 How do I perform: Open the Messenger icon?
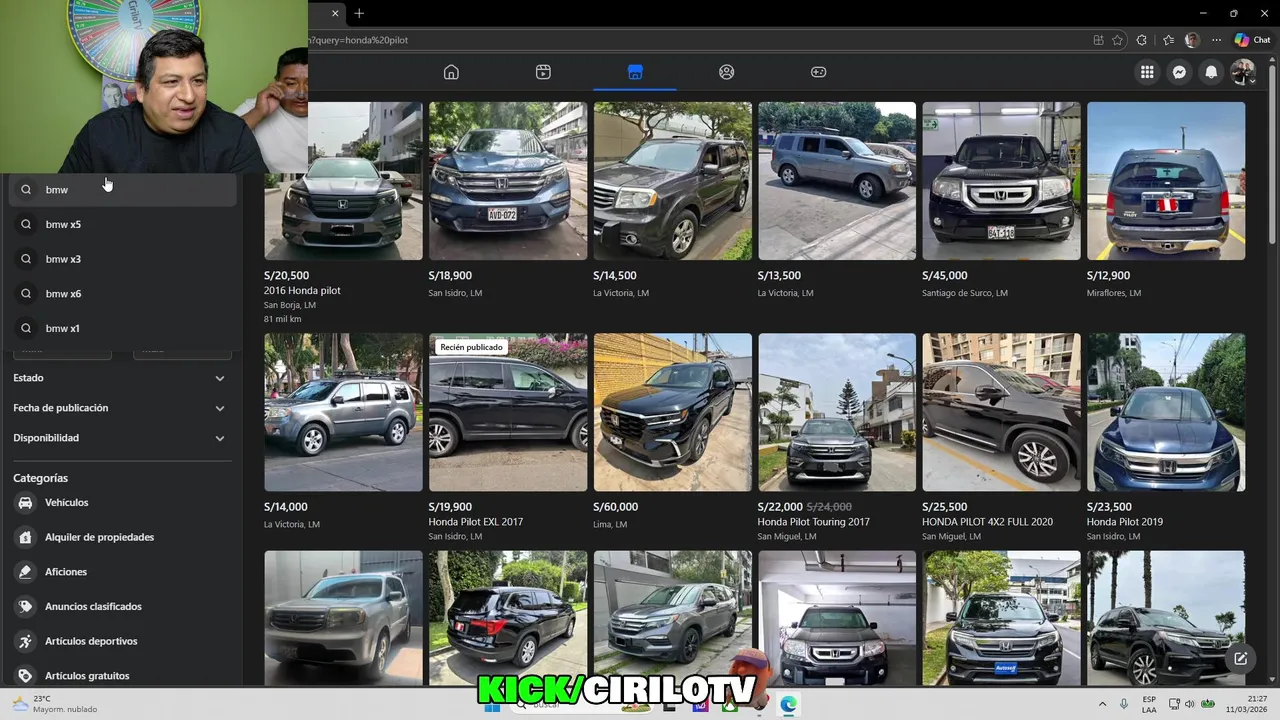[1179, 72]
